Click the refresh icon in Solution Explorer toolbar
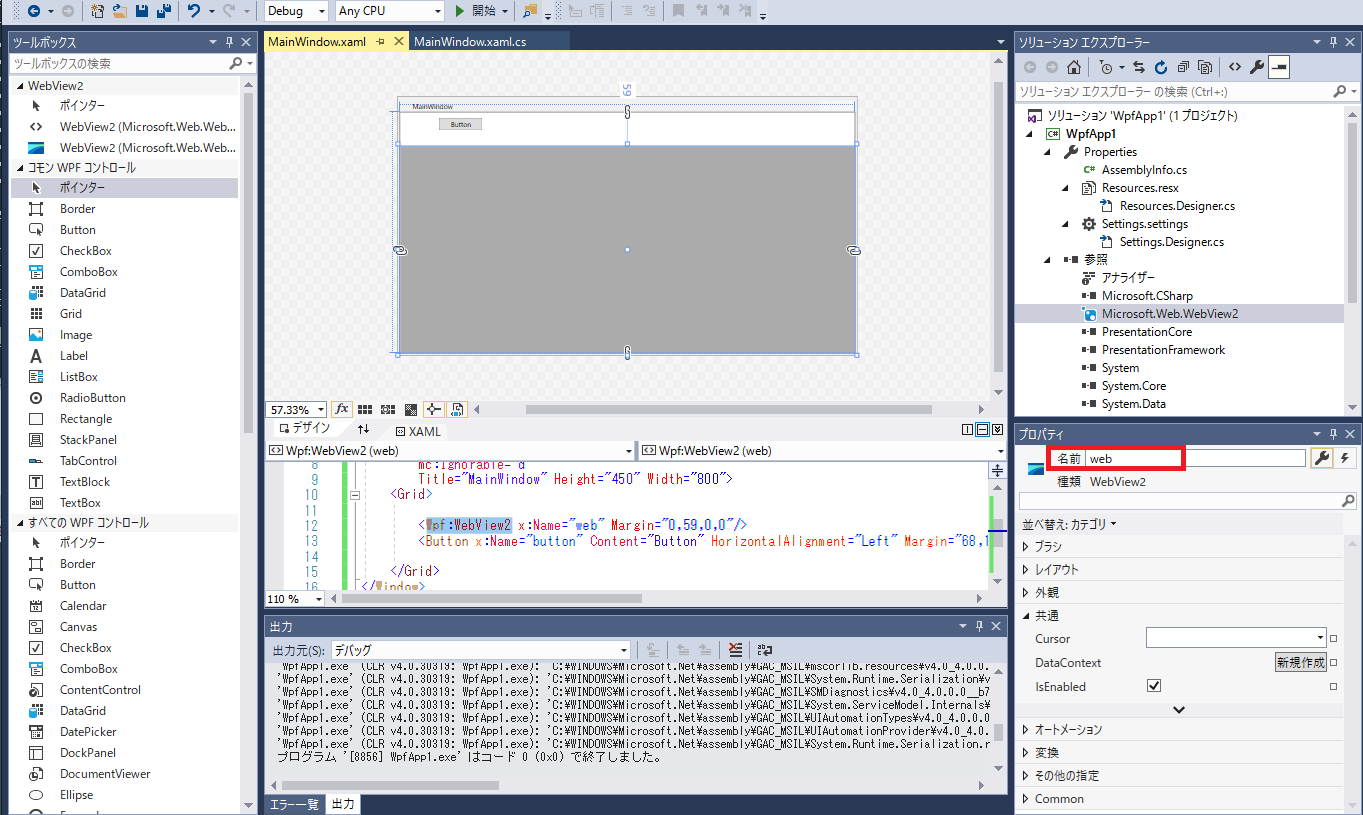The image size is (1363, 815). pyautogui.click(x=1160, y=67)
